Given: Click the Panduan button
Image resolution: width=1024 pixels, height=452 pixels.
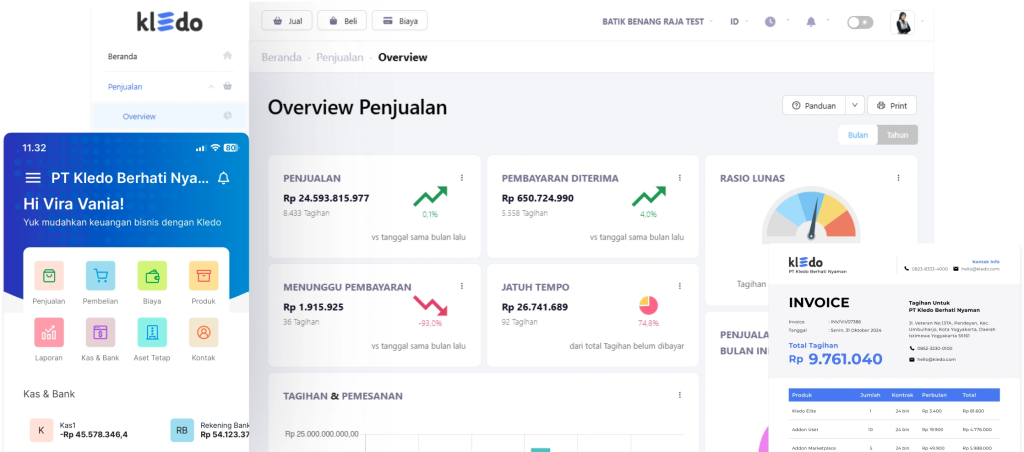Looking at the screenshot, I should click(814, 105).
